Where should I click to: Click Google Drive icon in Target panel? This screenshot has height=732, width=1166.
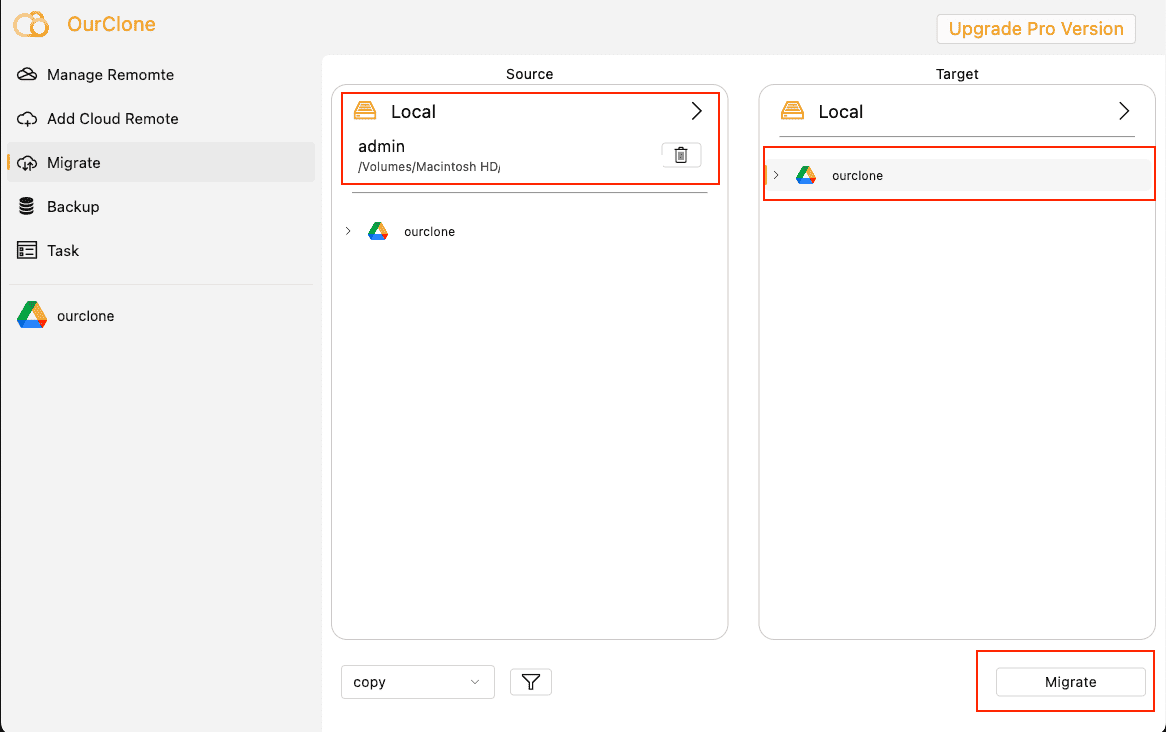(x=806, y=176)
